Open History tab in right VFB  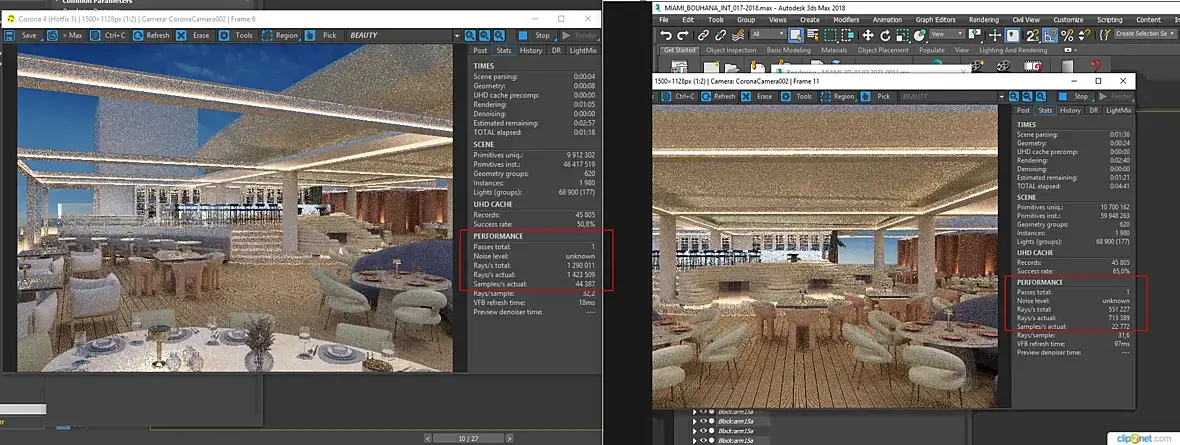click(1070, 111)
